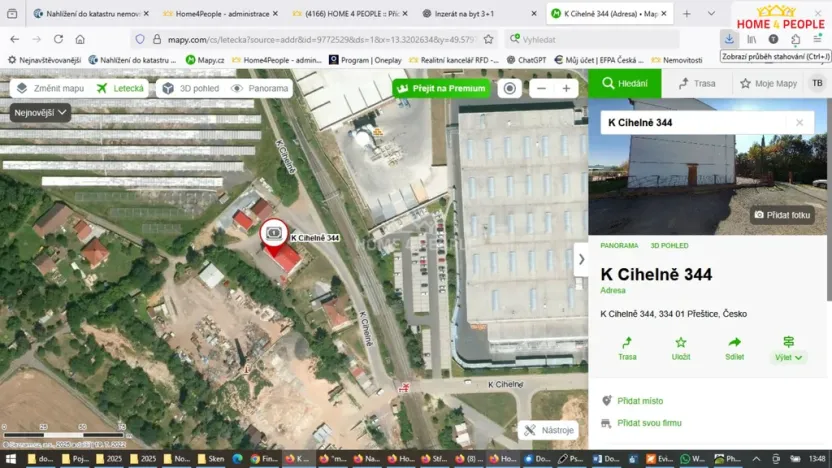Image resolution: width=832 pixels, height=468 pixels.
Task: Share the location using the Sdílet arrow
Action: point(734,347)
